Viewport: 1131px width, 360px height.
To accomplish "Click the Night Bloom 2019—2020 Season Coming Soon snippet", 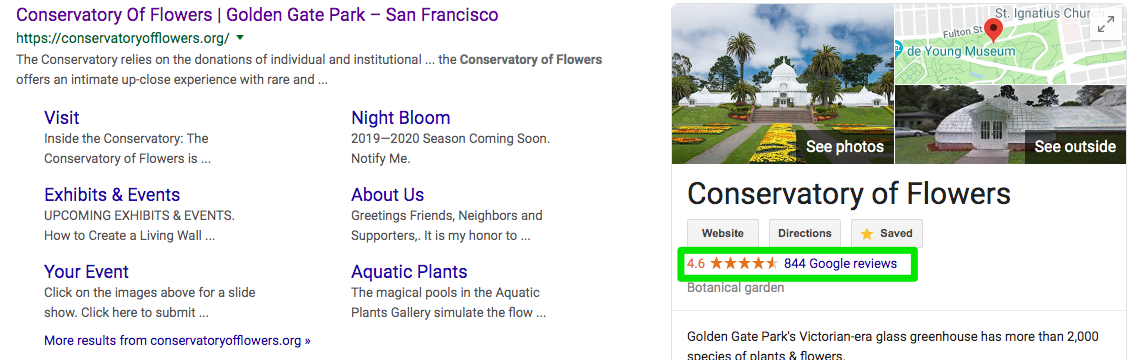I will pos(451,149).
